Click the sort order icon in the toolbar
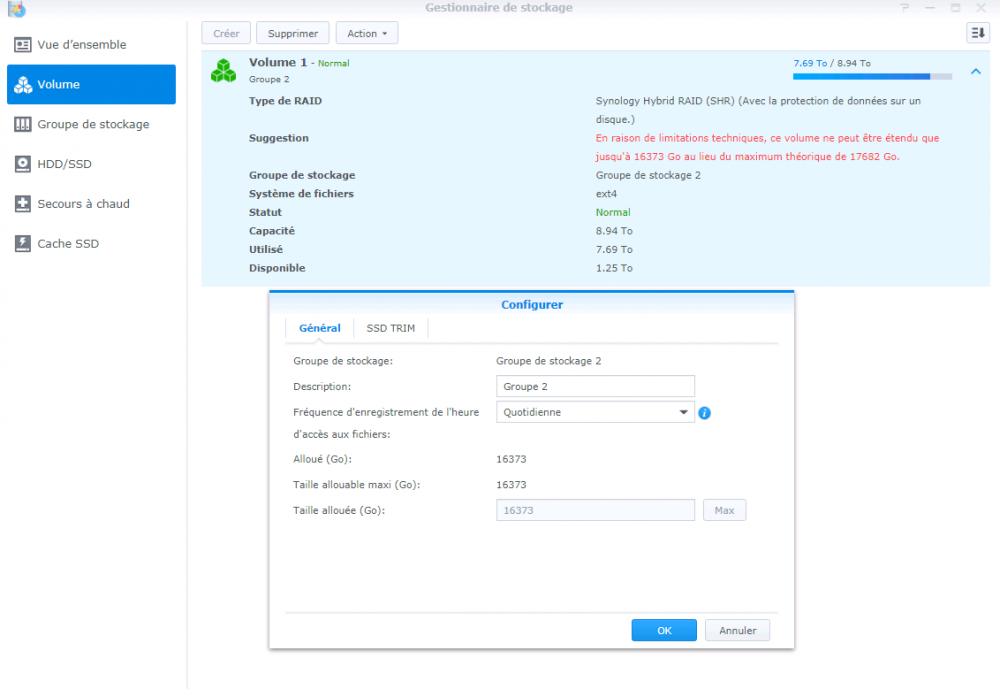Screen dimensions: 1000x689 tap(978, 33)
